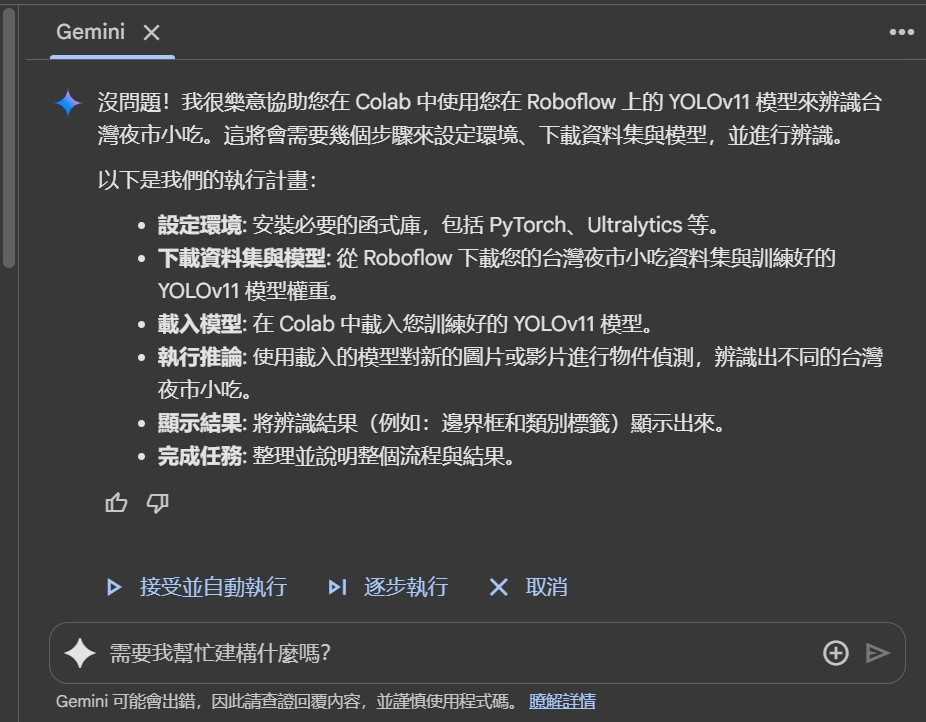Click the vertical scrollbar on the left edge
Image resolution: width=926 pixels, height=722 pixels.
8,136
